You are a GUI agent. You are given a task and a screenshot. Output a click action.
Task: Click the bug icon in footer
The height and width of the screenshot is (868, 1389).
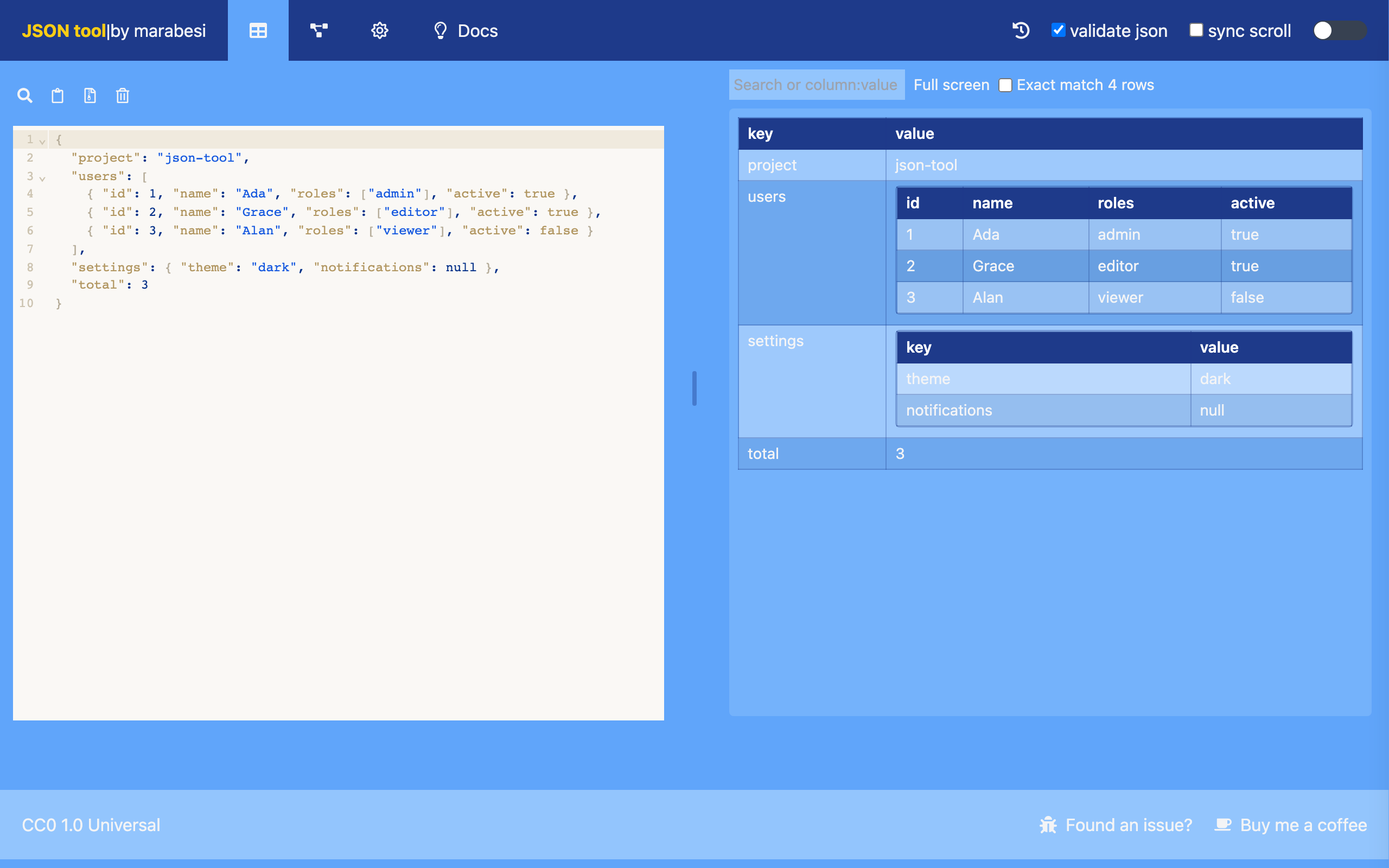coord(1048,825)
